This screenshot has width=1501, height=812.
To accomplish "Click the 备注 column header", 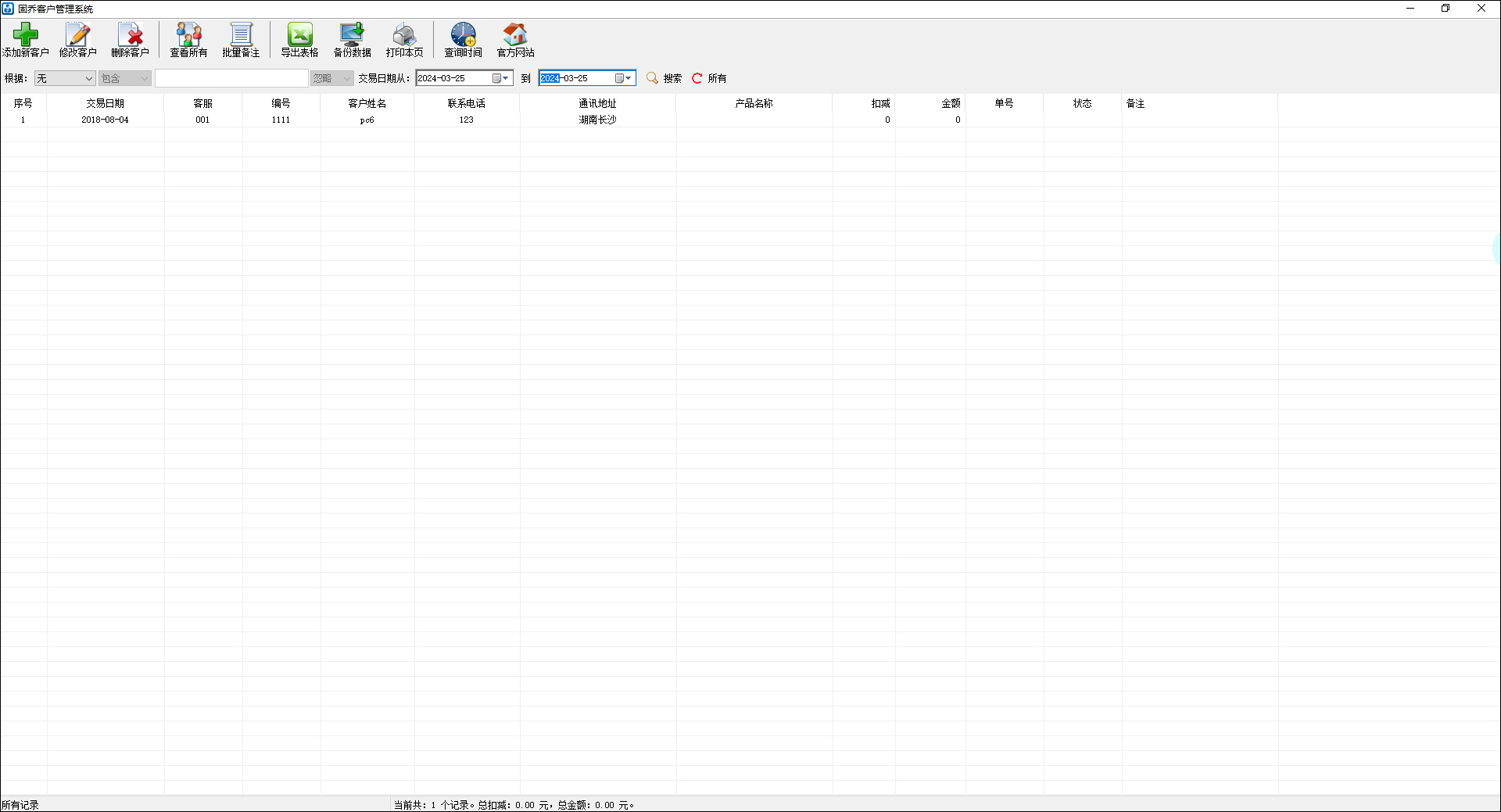I will point(1200,103).
